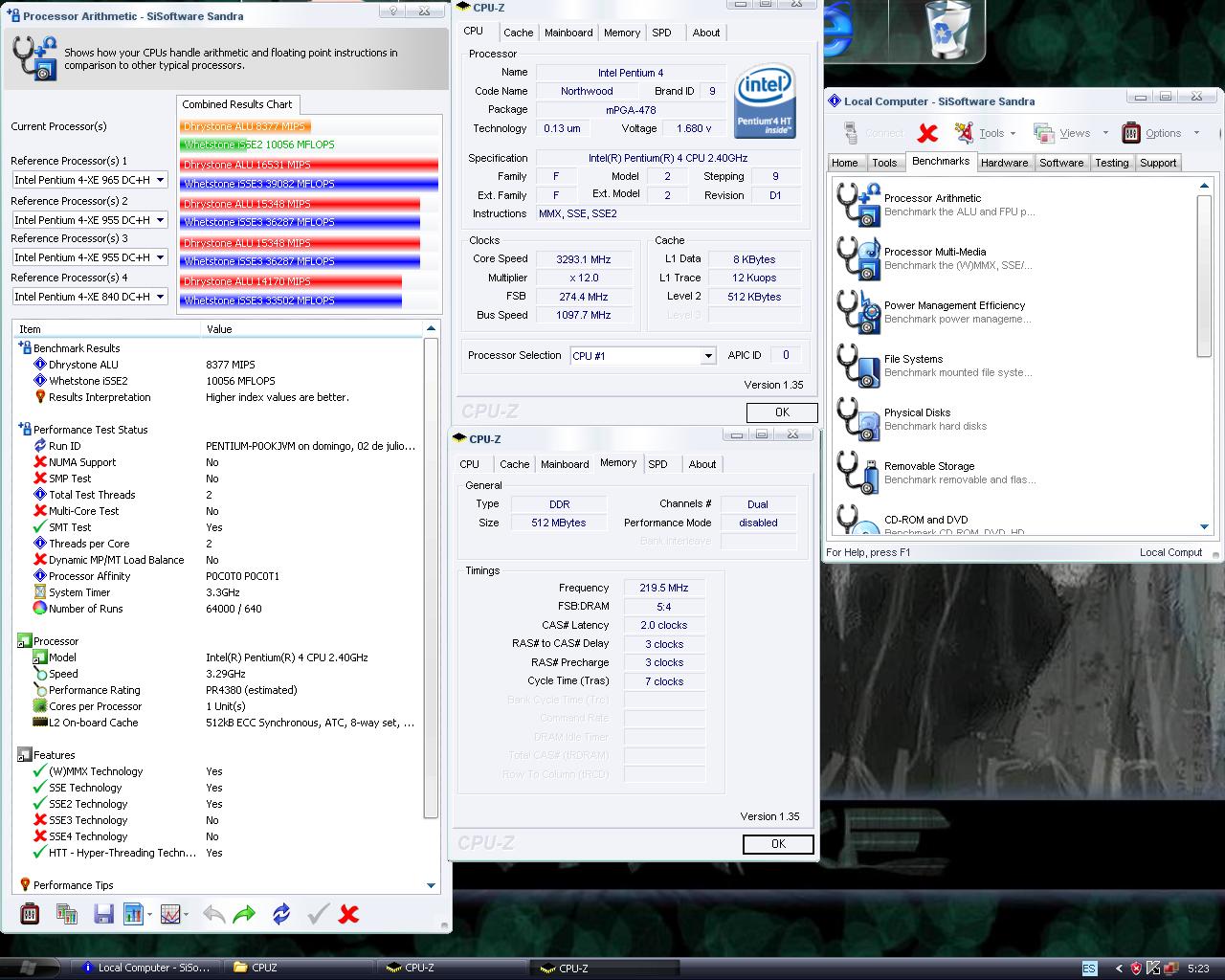Image resolution: width=1225 pixels, height=980 pixels.
Task: Open options icon at bottom-left of Processor Arithmetic
Action: (x=30, y=914)
